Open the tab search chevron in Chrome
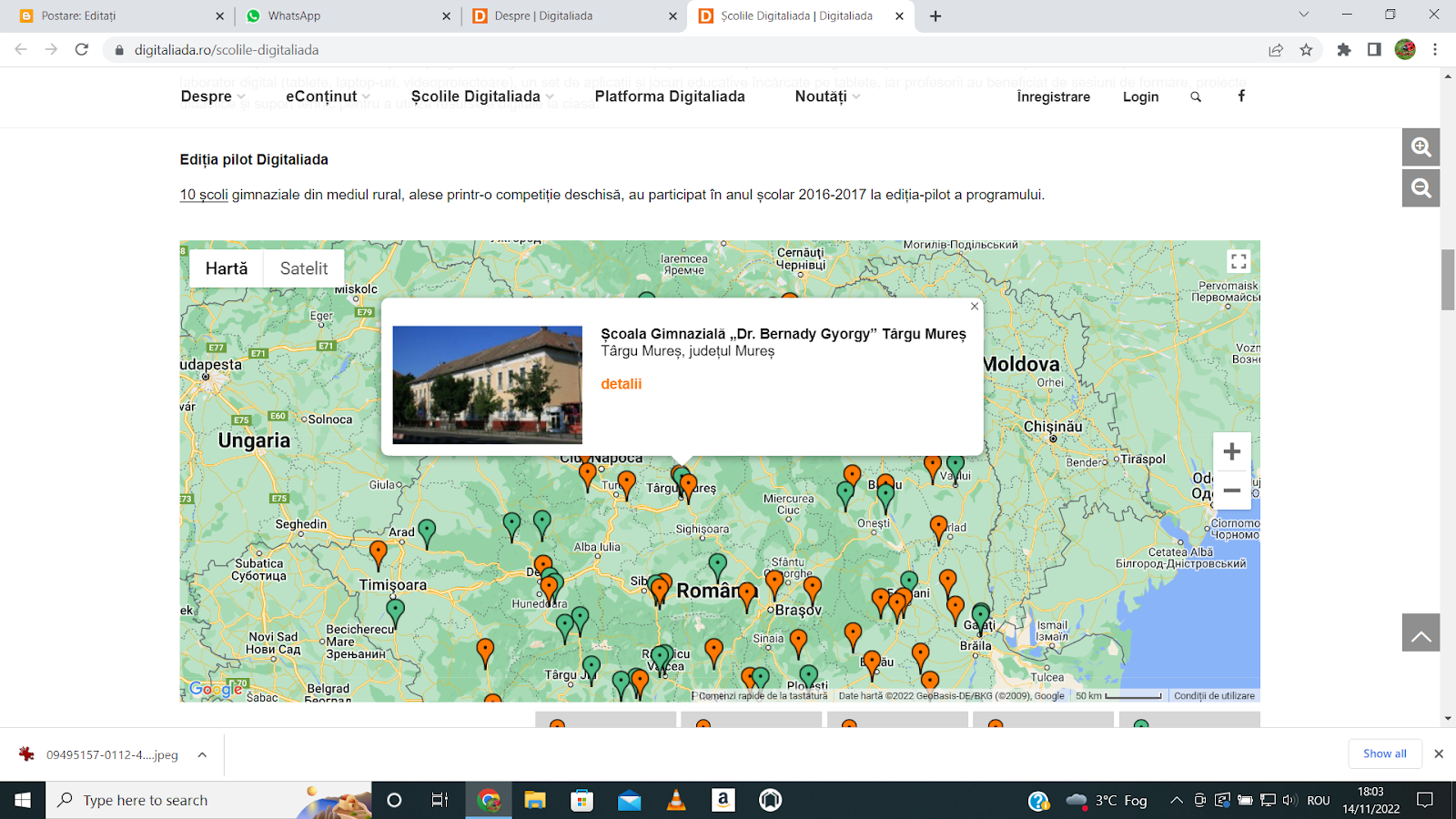Screen dimensions: 1456x819 [x=1304, y=15]
